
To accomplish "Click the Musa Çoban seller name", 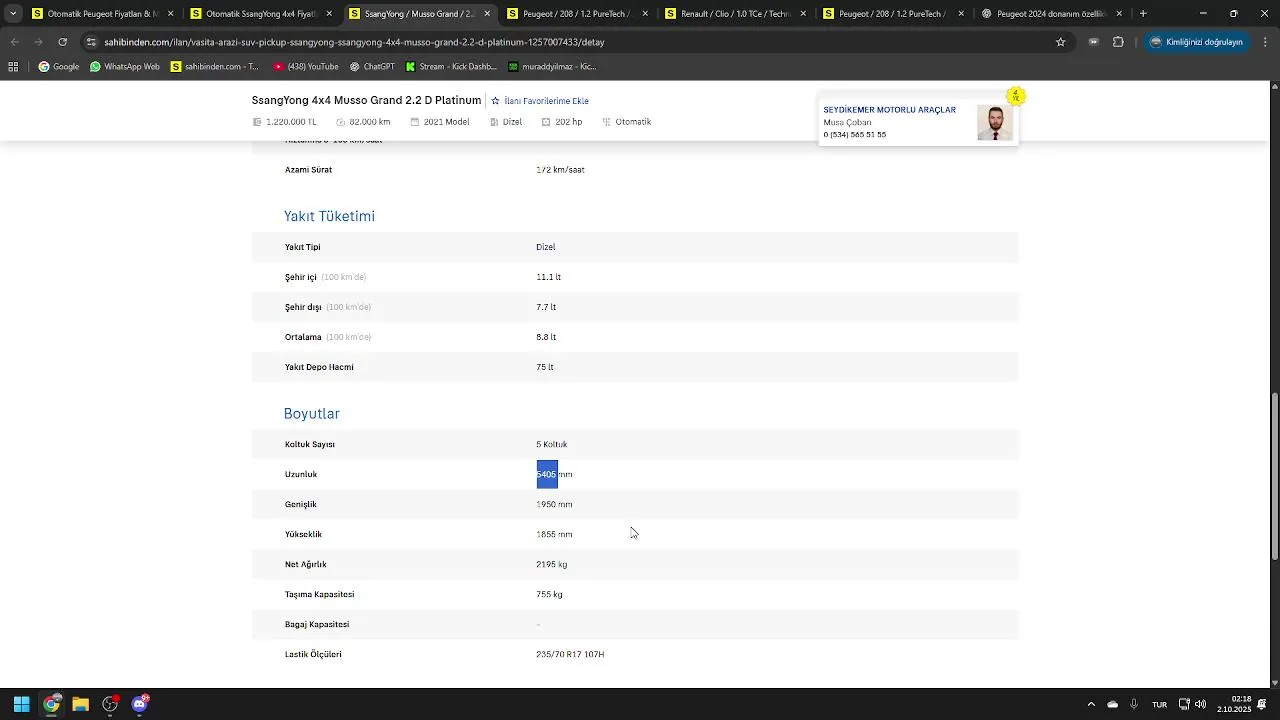I will 847,122.
